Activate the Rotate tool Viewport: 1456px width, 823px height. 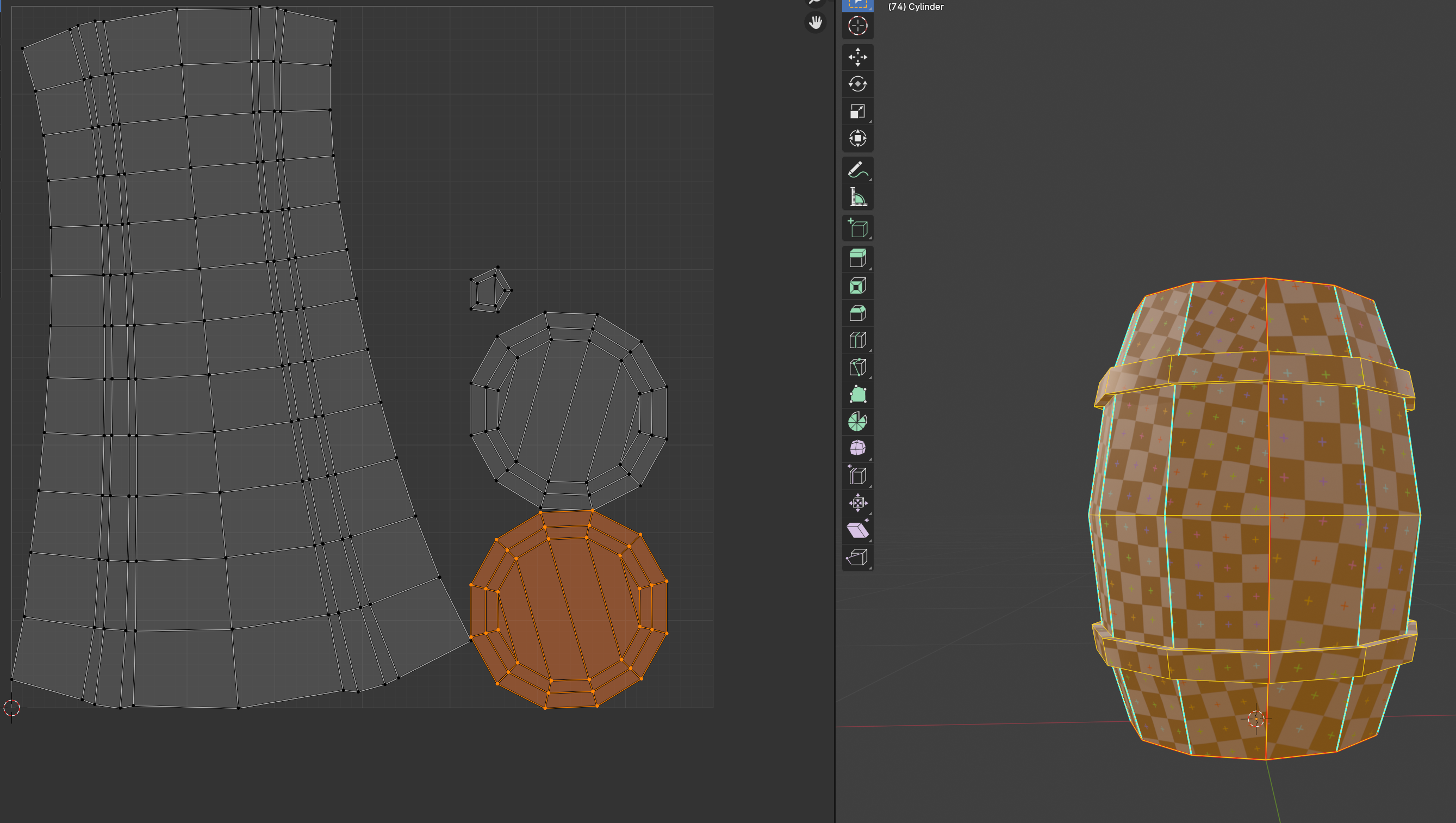857,84
